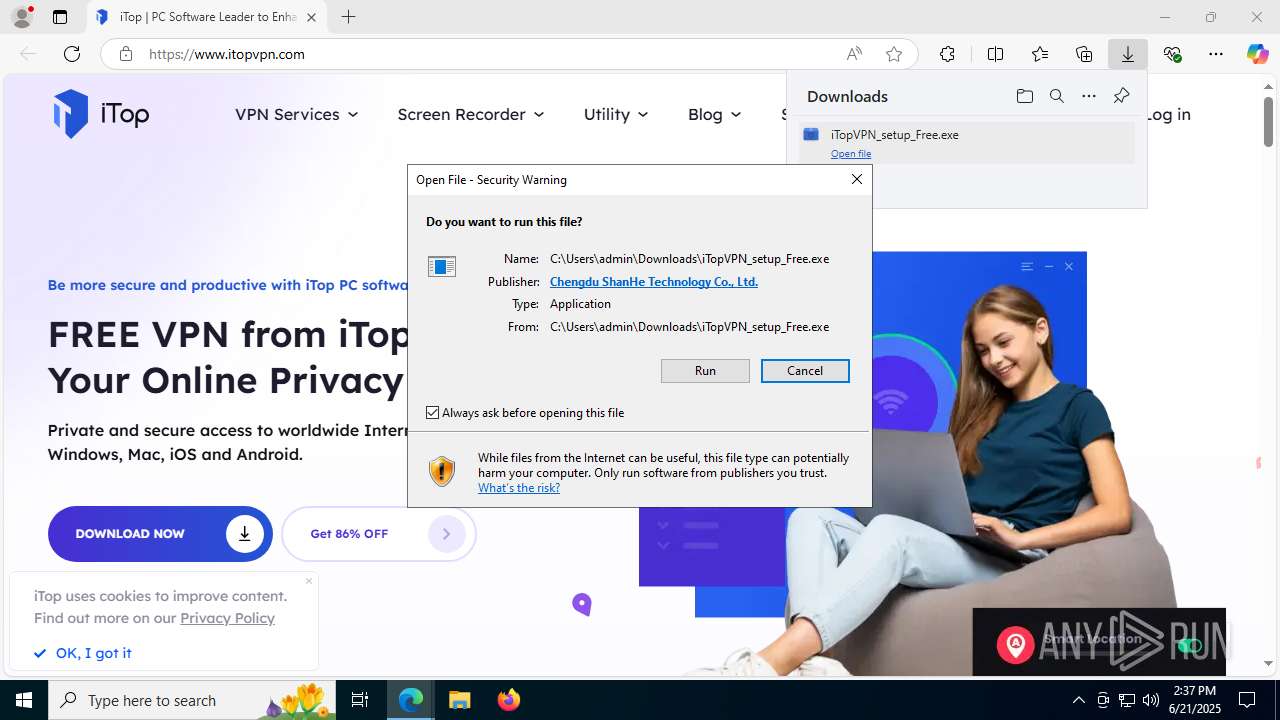Viewport: 1280px width, 720px height.
Task: View site information via the lock icon
Action: click(126, 54)
